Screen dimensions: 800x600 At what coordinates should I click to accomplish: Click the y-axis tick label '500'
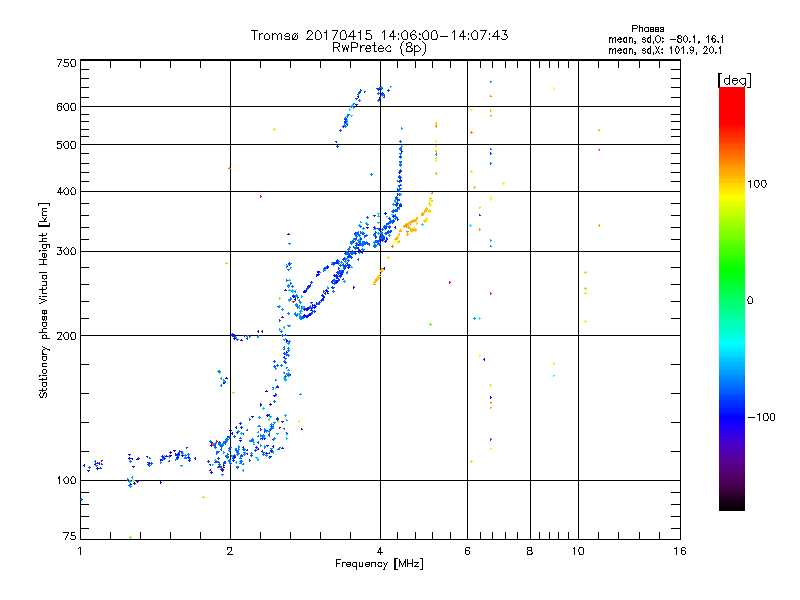tap(66, 145)
